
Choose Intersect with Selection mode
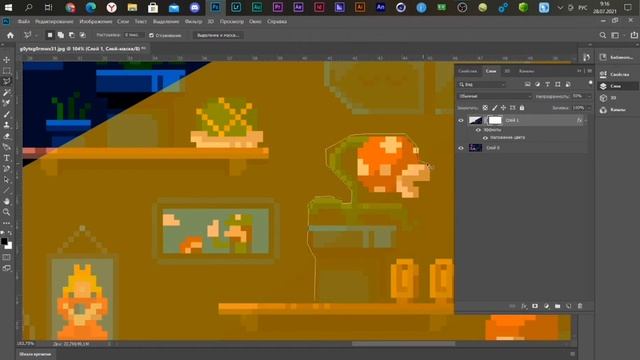tap(82, 36)
